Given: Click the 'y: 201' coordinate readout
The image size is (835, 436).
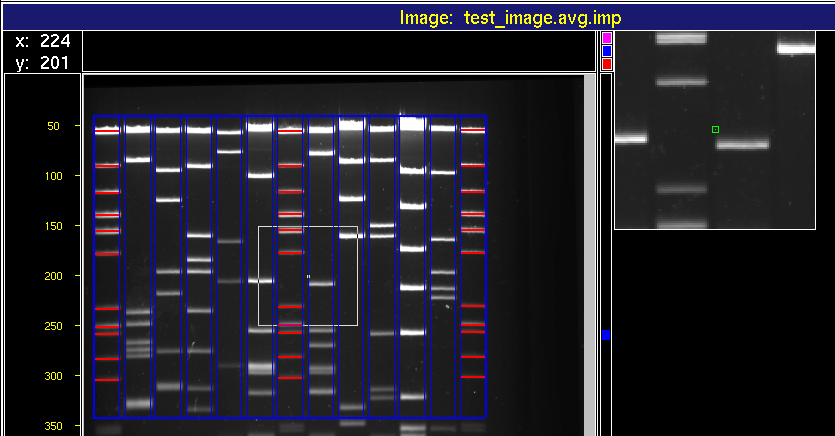Looking at the screenshot, I should (43, 63).
